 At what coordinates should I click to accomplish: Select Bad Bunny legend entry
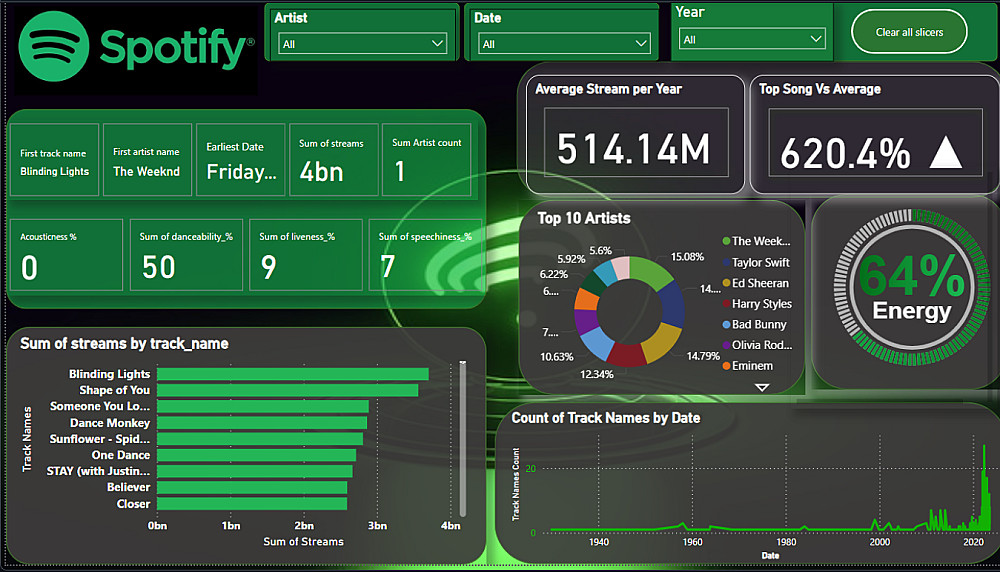coord(754,325)
